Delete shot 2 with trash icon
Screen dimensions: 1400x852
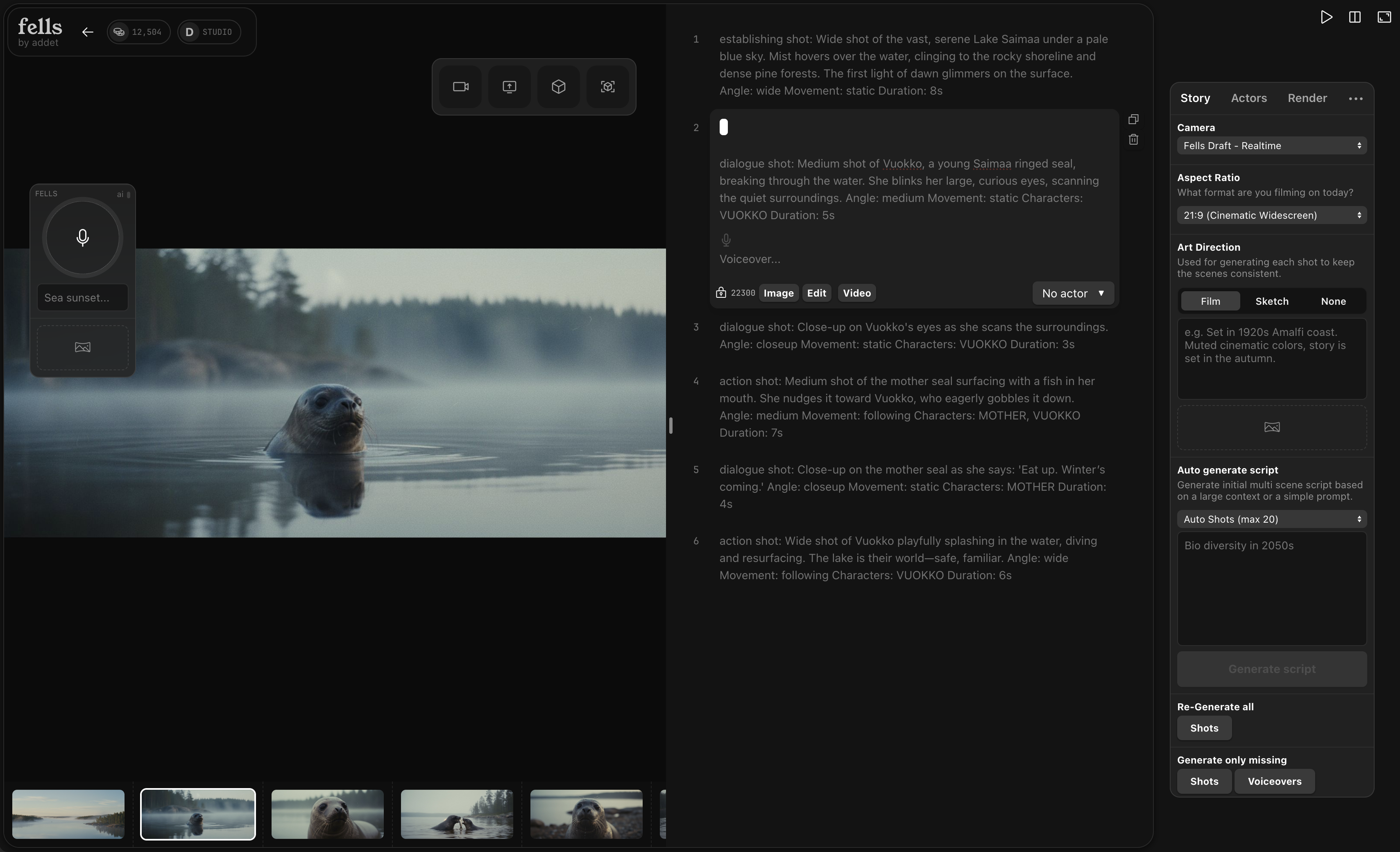(1133, 139)
